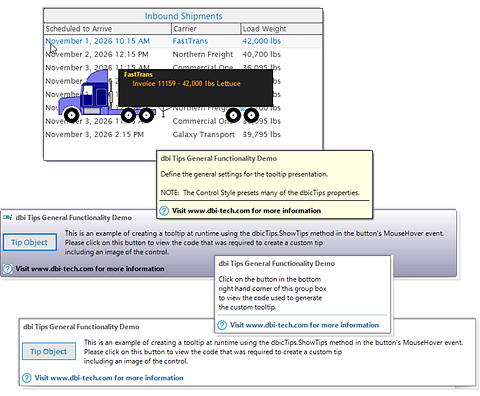The image size is (480, 396).
Task: Click the small white tooltip's title text
Action: (x=277, y=264)
